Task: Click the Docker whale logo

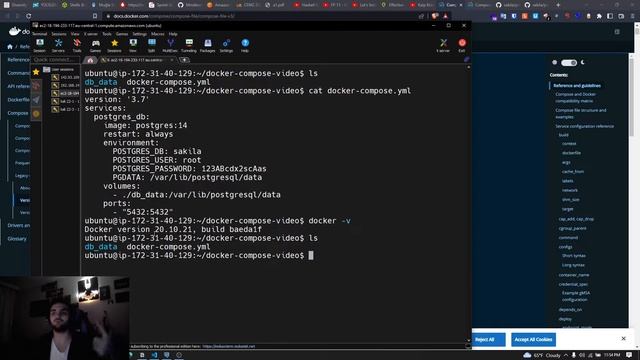Action: pyautogui.click(x=15, y=31)
